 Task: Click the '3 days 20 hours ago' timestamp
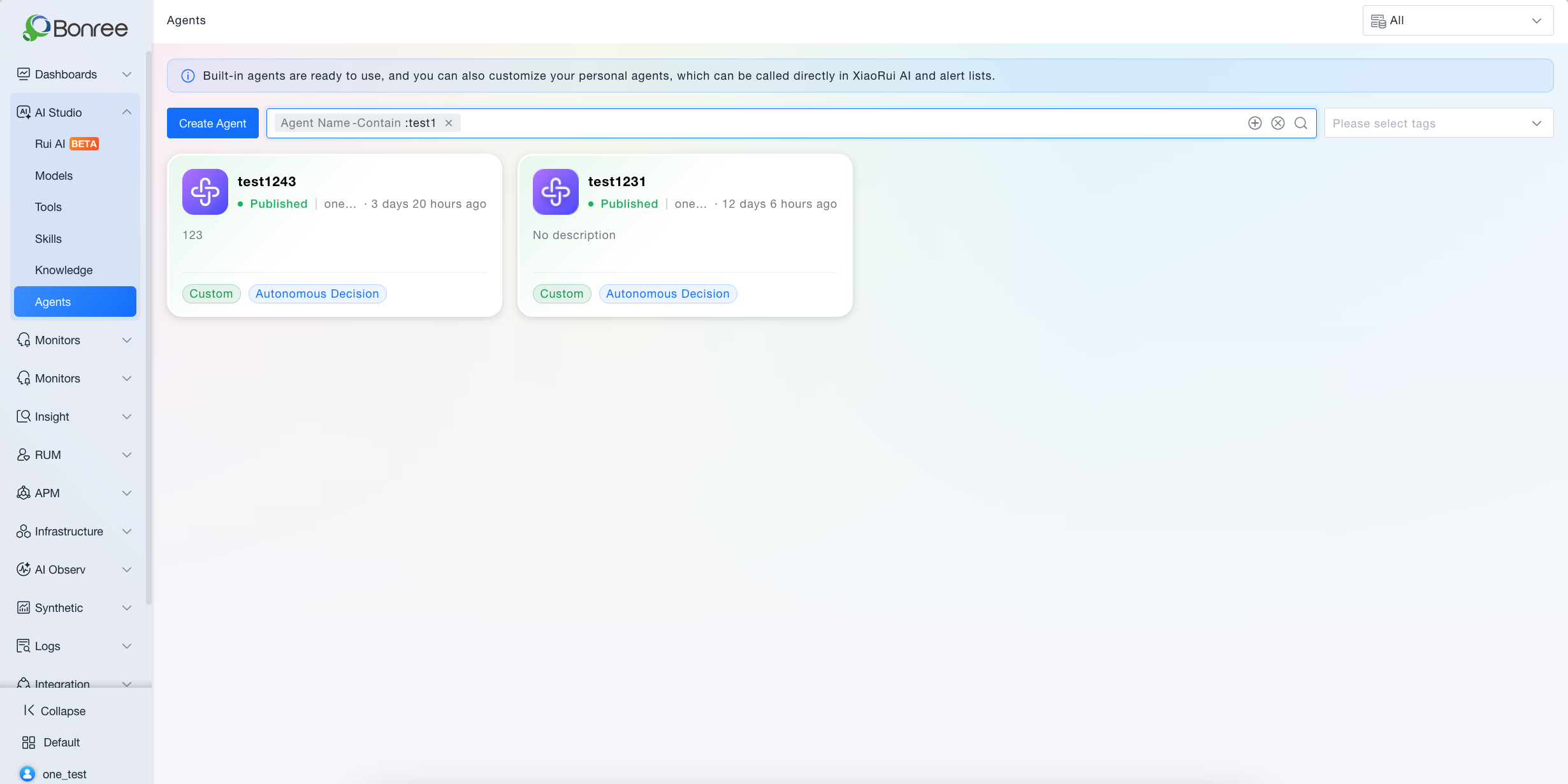click(x=429, y=204)
